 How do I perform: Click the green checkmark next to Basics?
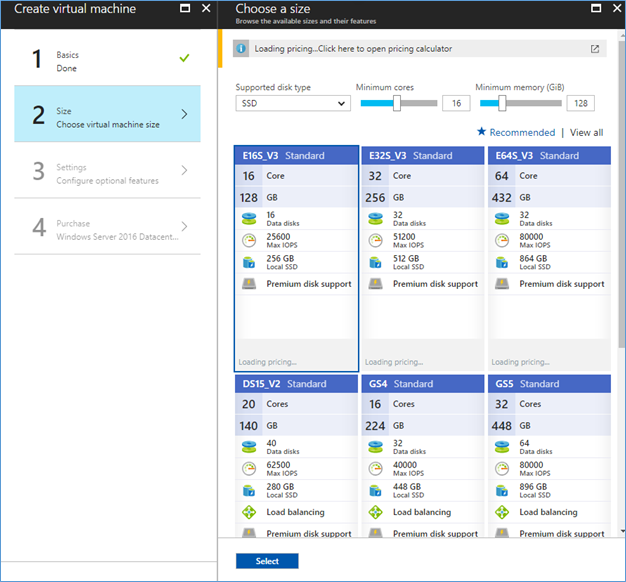tap(184, 58)
